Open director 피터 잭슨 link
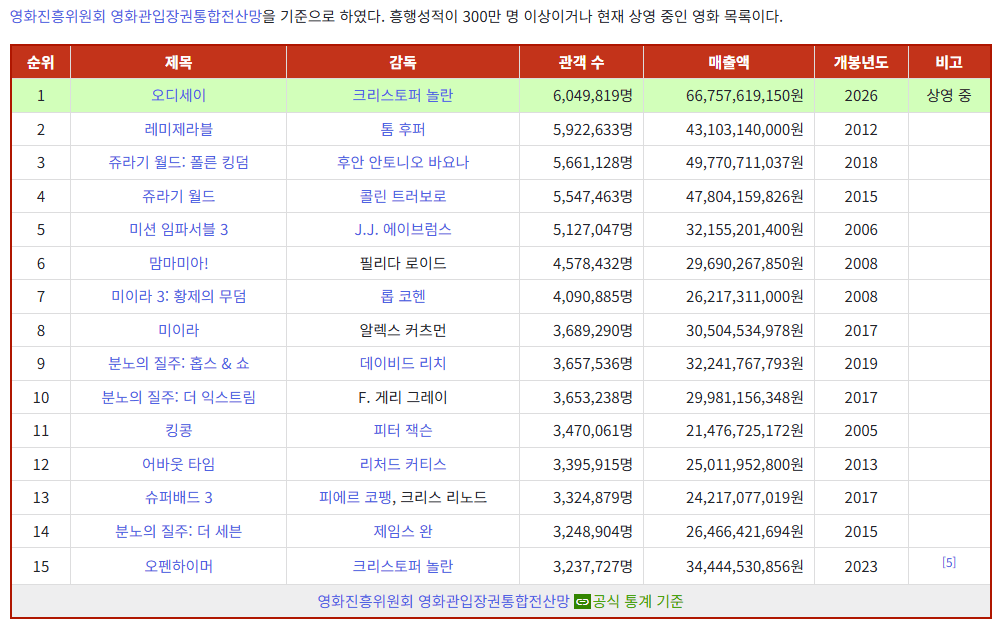The height and width of the screenshot is (636, 1003). click(403, 431)
